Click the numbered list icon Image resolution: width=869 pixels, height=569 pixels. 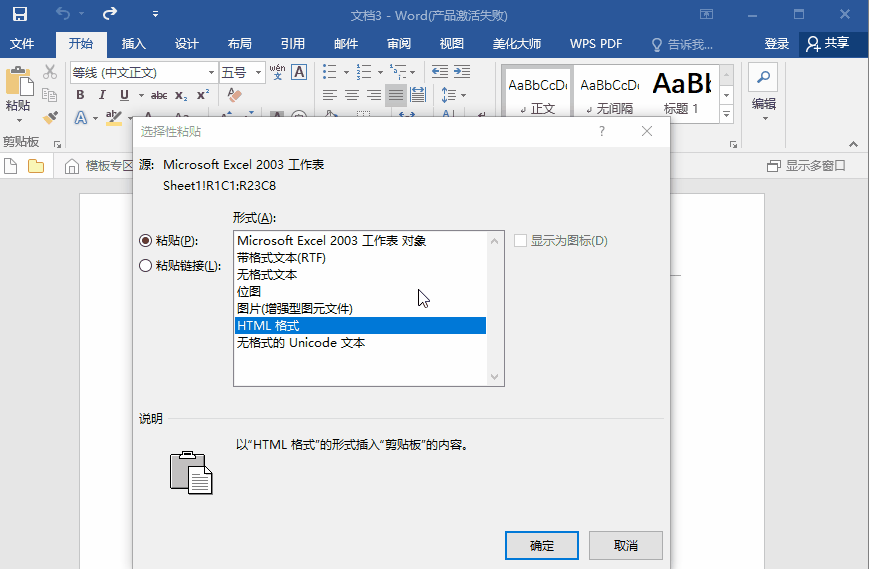tap(364, 72)
